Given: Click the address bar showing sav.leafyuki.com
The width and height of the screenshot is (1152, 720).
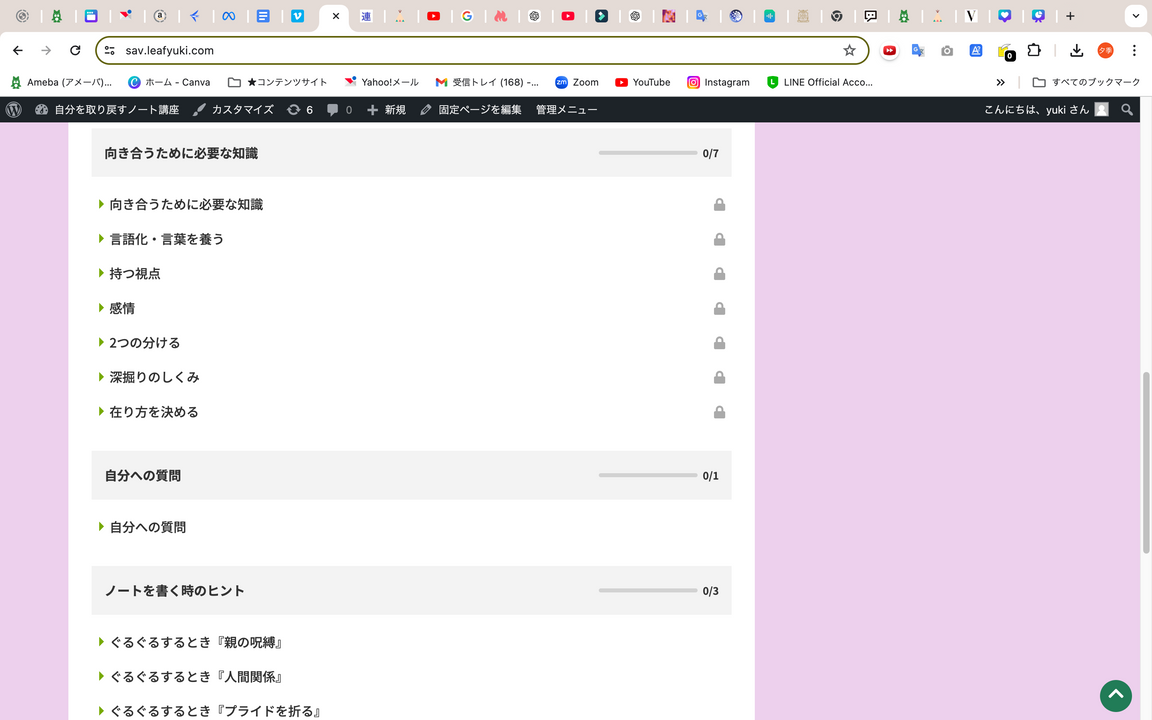Looking at the screenshot, I should (x=480, y=50).
